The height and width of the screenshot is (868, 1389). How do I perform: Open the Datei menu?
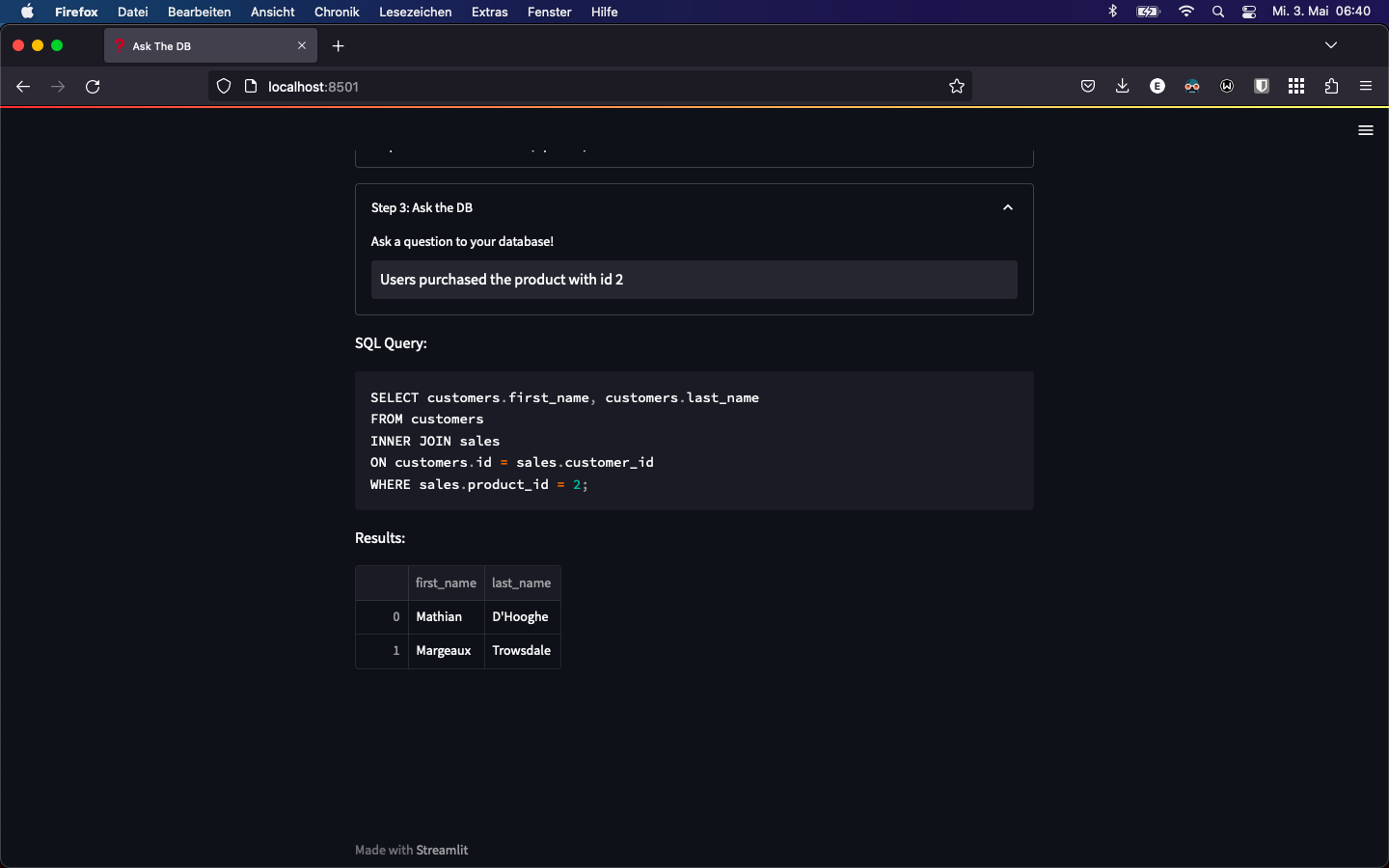pos(133,12)
